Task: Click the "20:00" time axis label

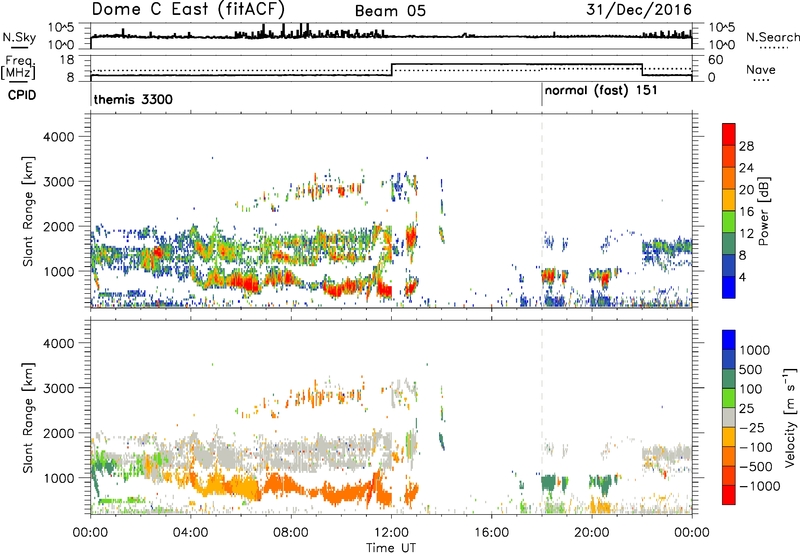Action: (x=592, y=533)
